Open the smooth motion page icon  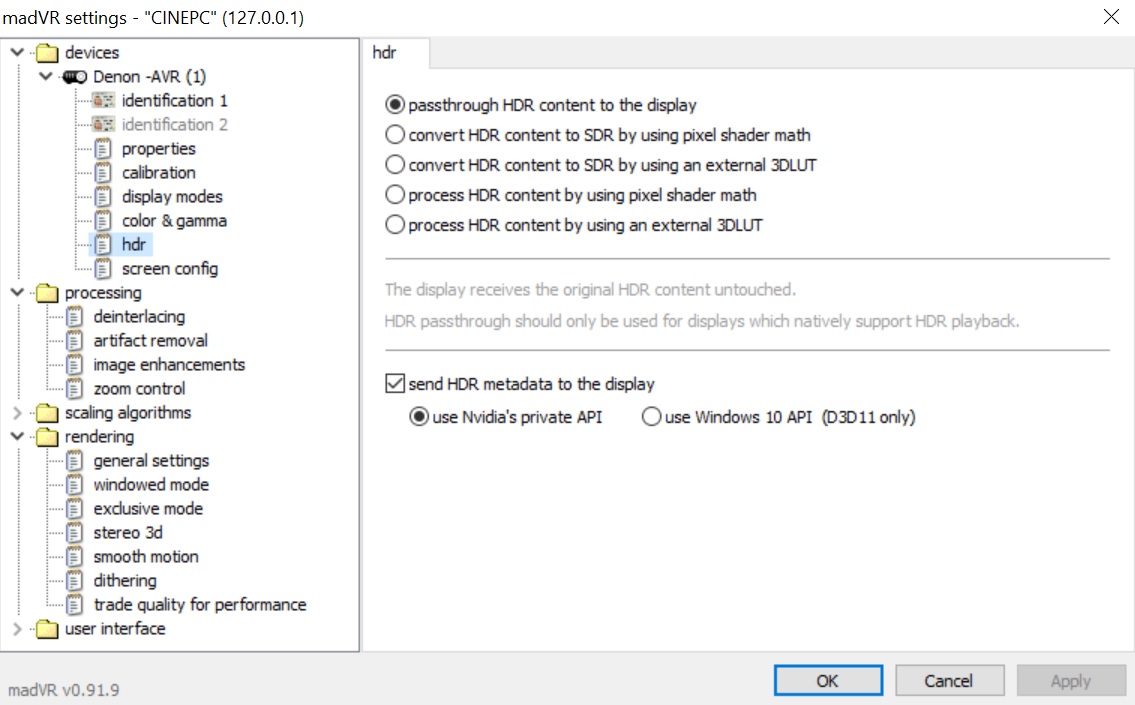pyautogui.click(x=75, y=557)
